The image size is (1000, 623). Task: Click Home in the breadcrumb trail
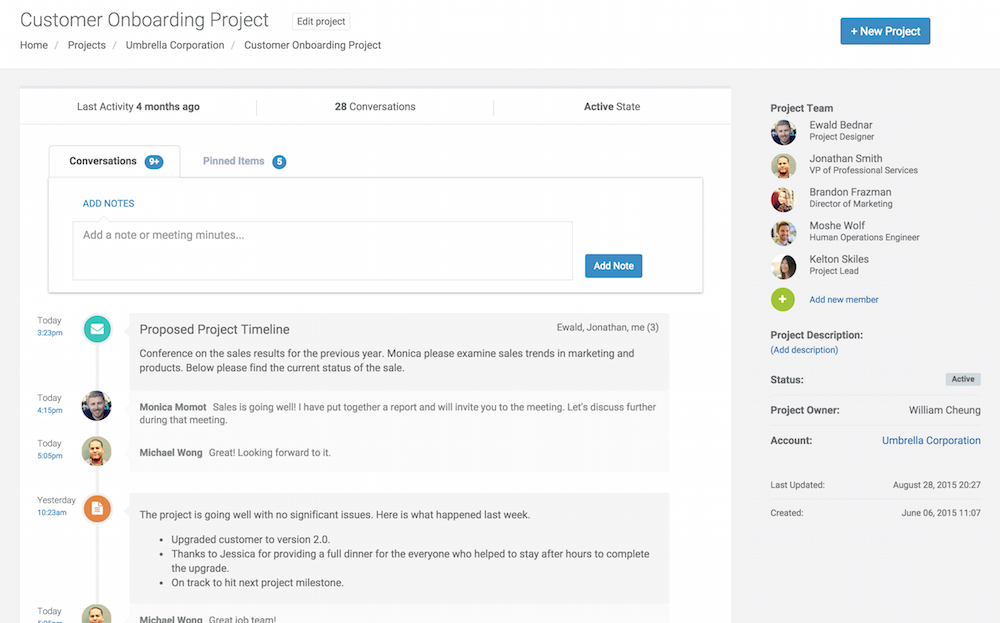(33, 45)
